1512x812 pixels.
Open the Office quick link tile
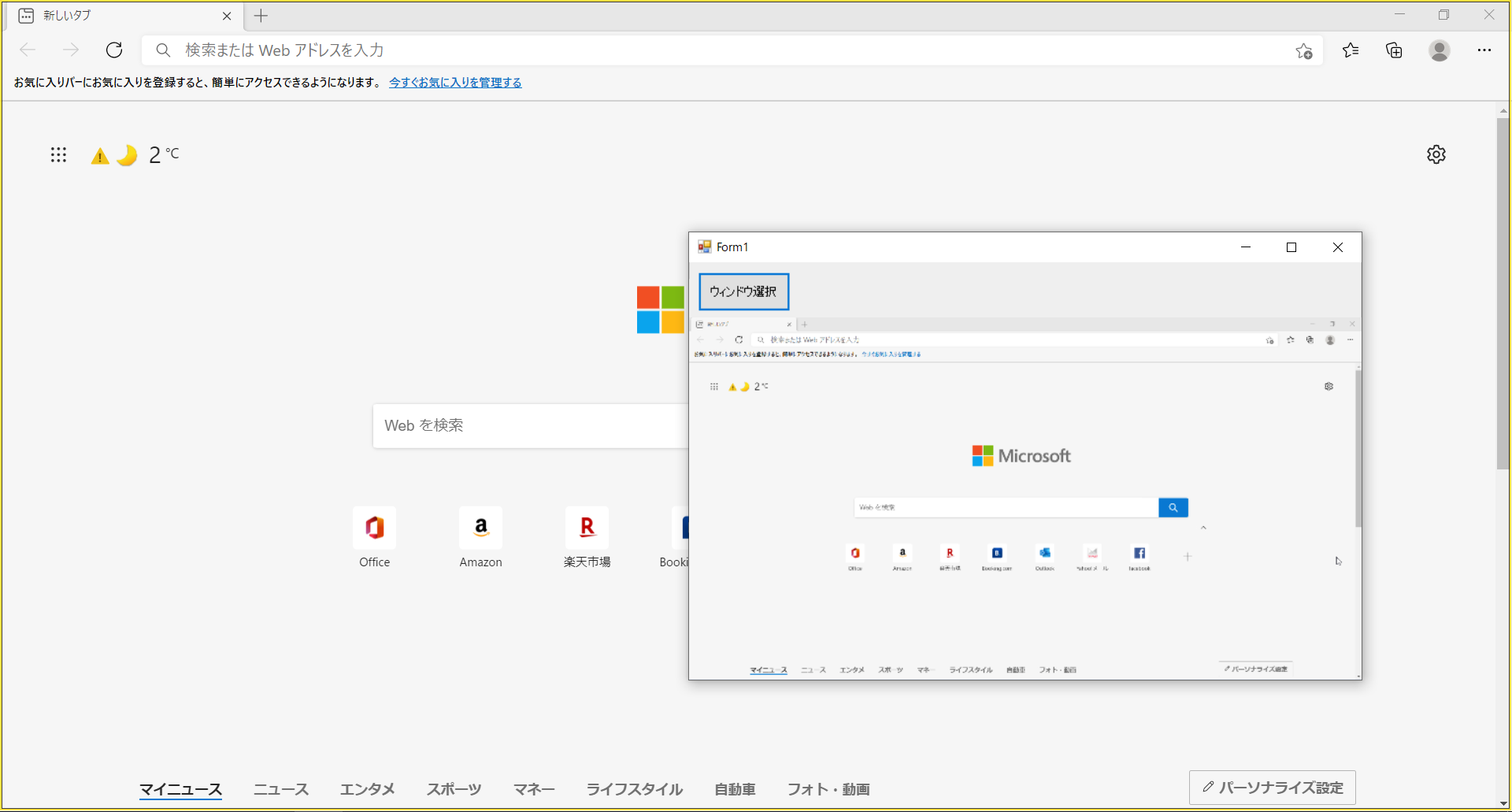(x=375, y=538)
